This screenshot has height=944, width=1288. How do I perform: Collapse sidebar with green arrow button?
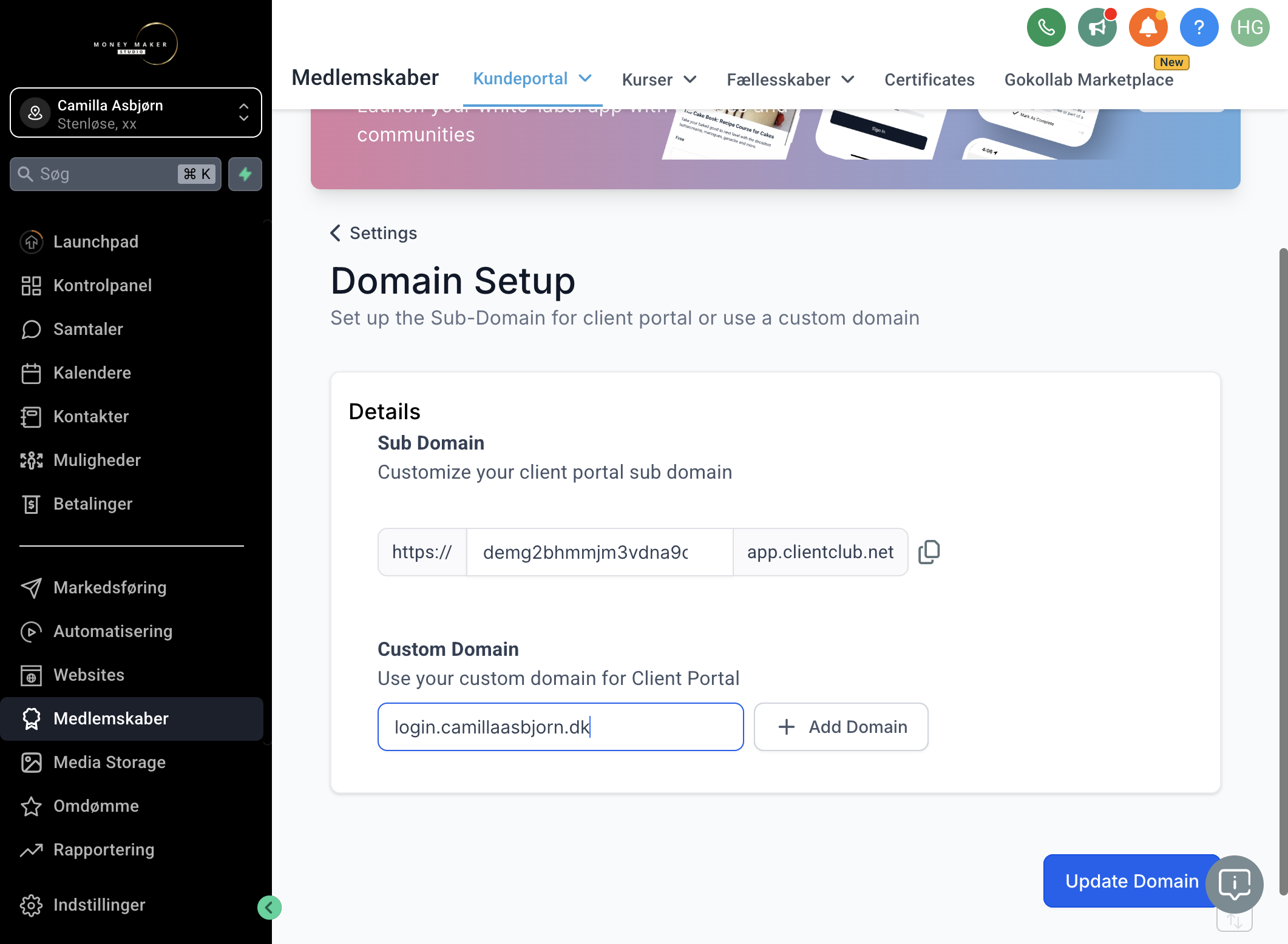(x=269, y=908)
